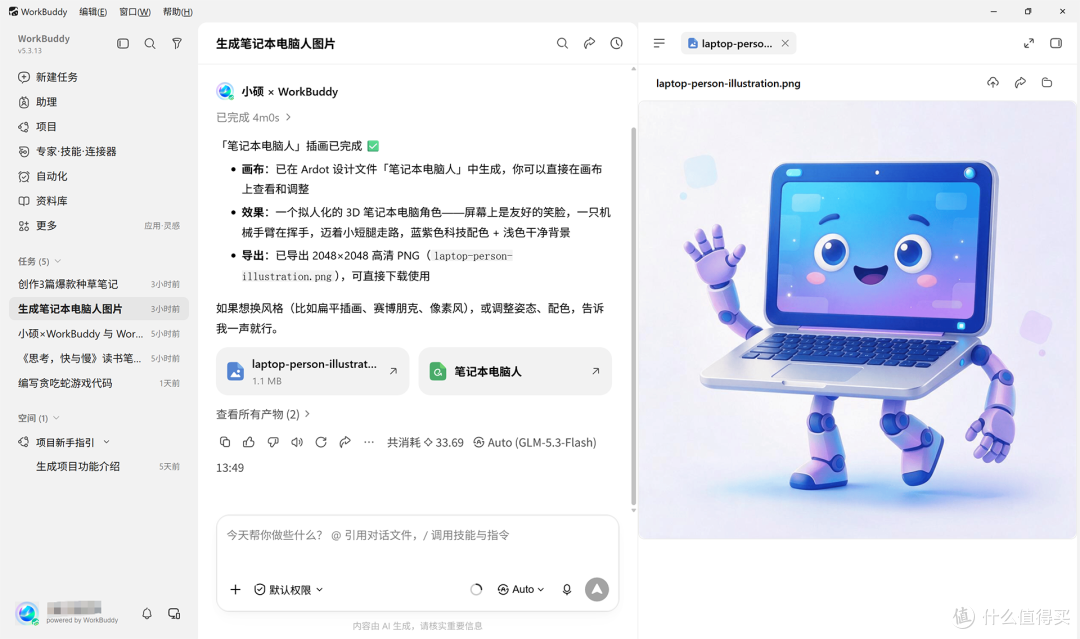Screen dimensions: 1080x639
Task: Send message with arrow button
Action: (597, 589)
